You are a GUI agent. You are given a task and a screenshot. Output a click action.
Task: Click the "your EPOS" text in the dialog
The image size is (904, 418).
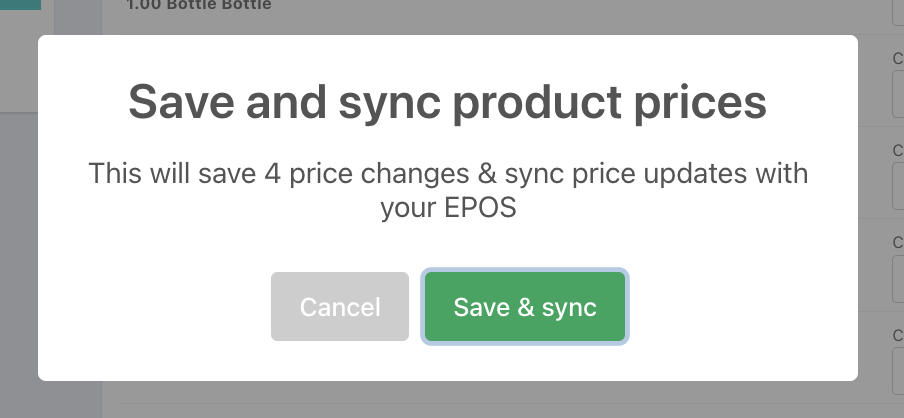pos(448,208)
